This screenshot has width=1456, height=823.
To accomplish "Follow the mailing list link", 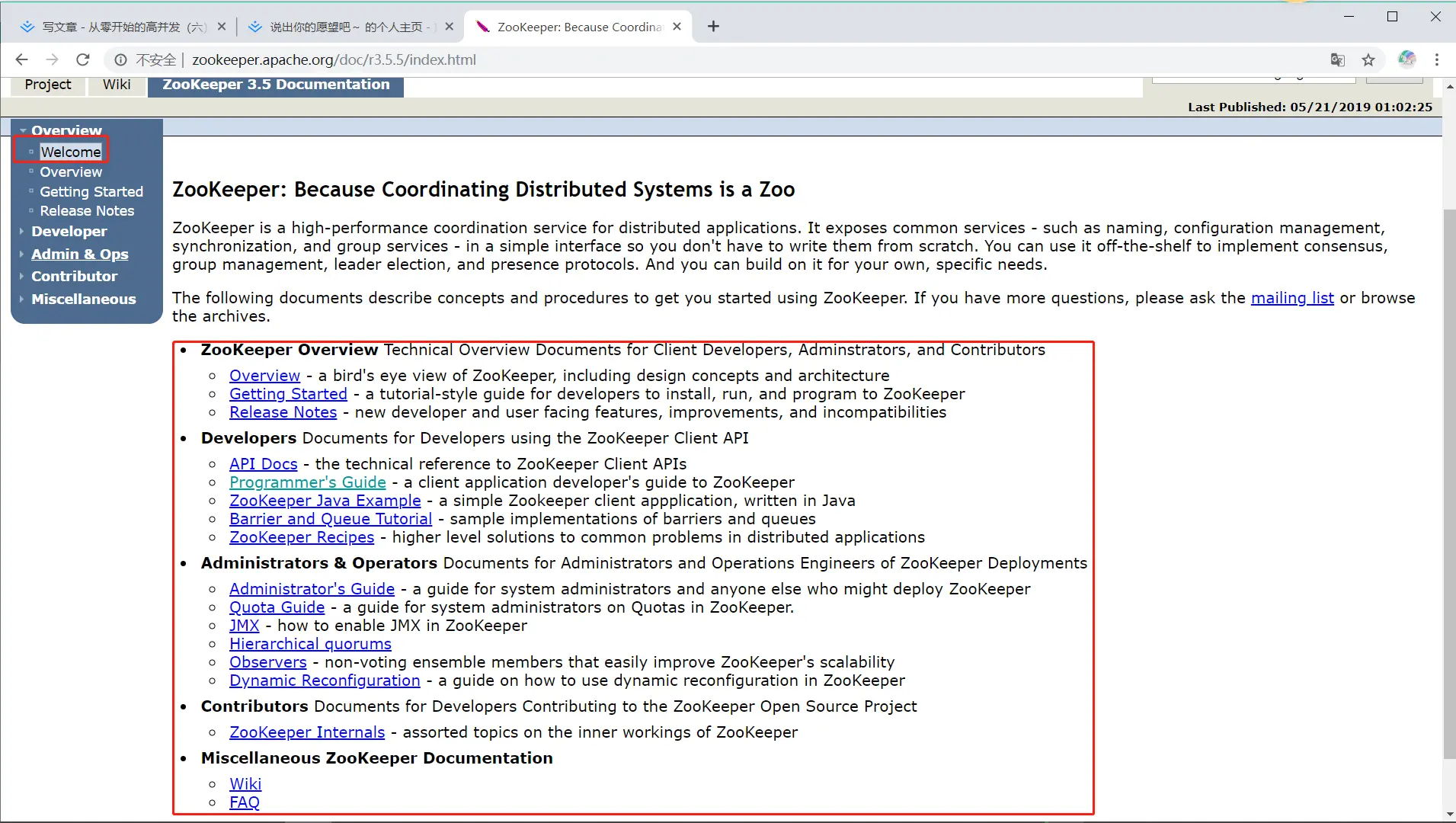I will pos(1292,298).
